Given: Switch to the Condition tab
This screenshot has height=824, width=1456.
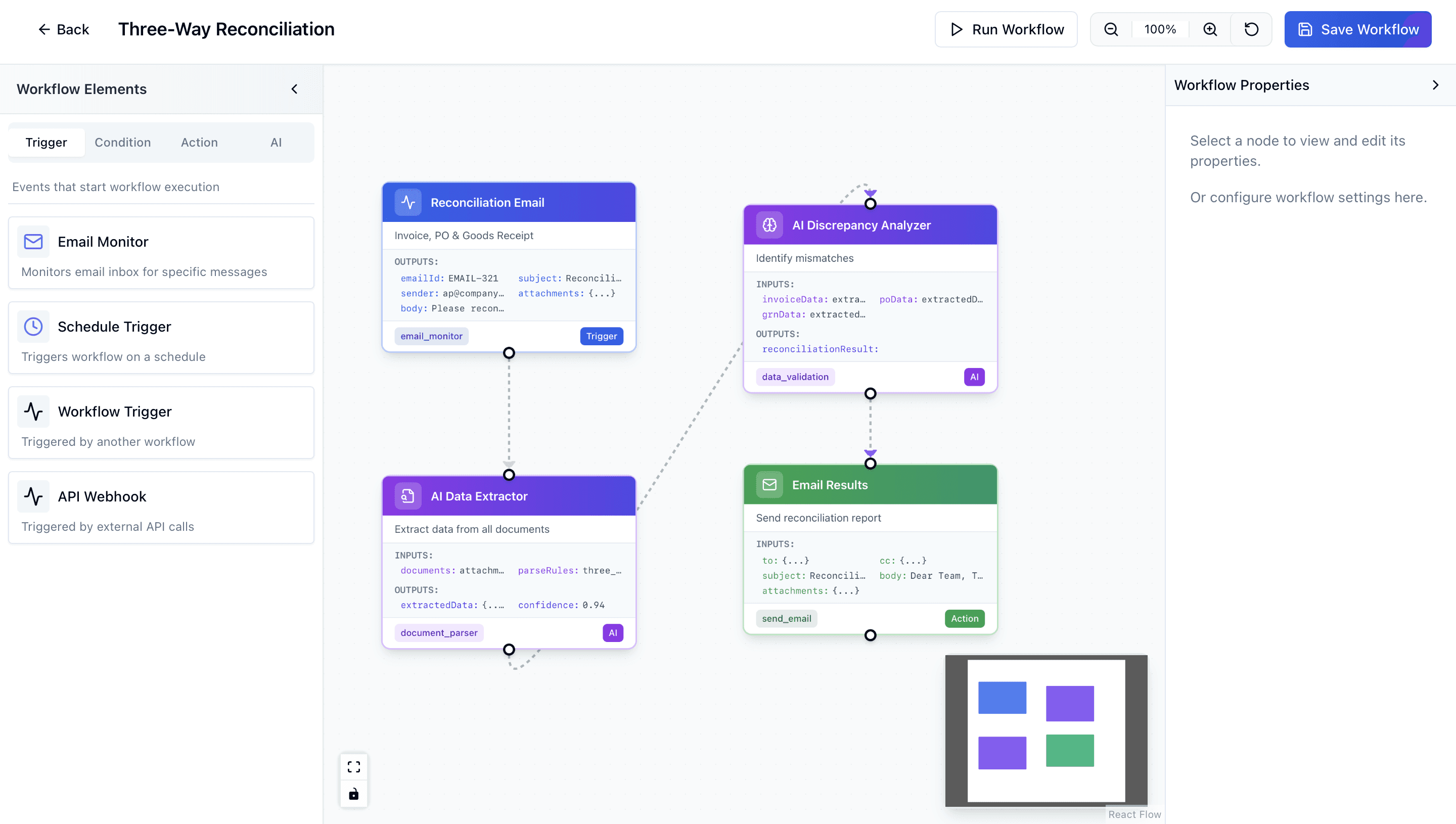Looking at the screenshot, I should coord(122,143).
